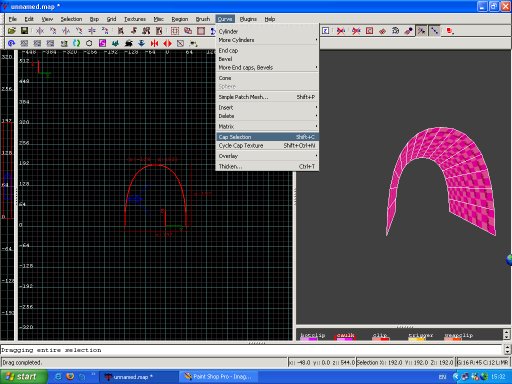
Task: Click the magenta square toolbar icon
Action: (102, 43)
